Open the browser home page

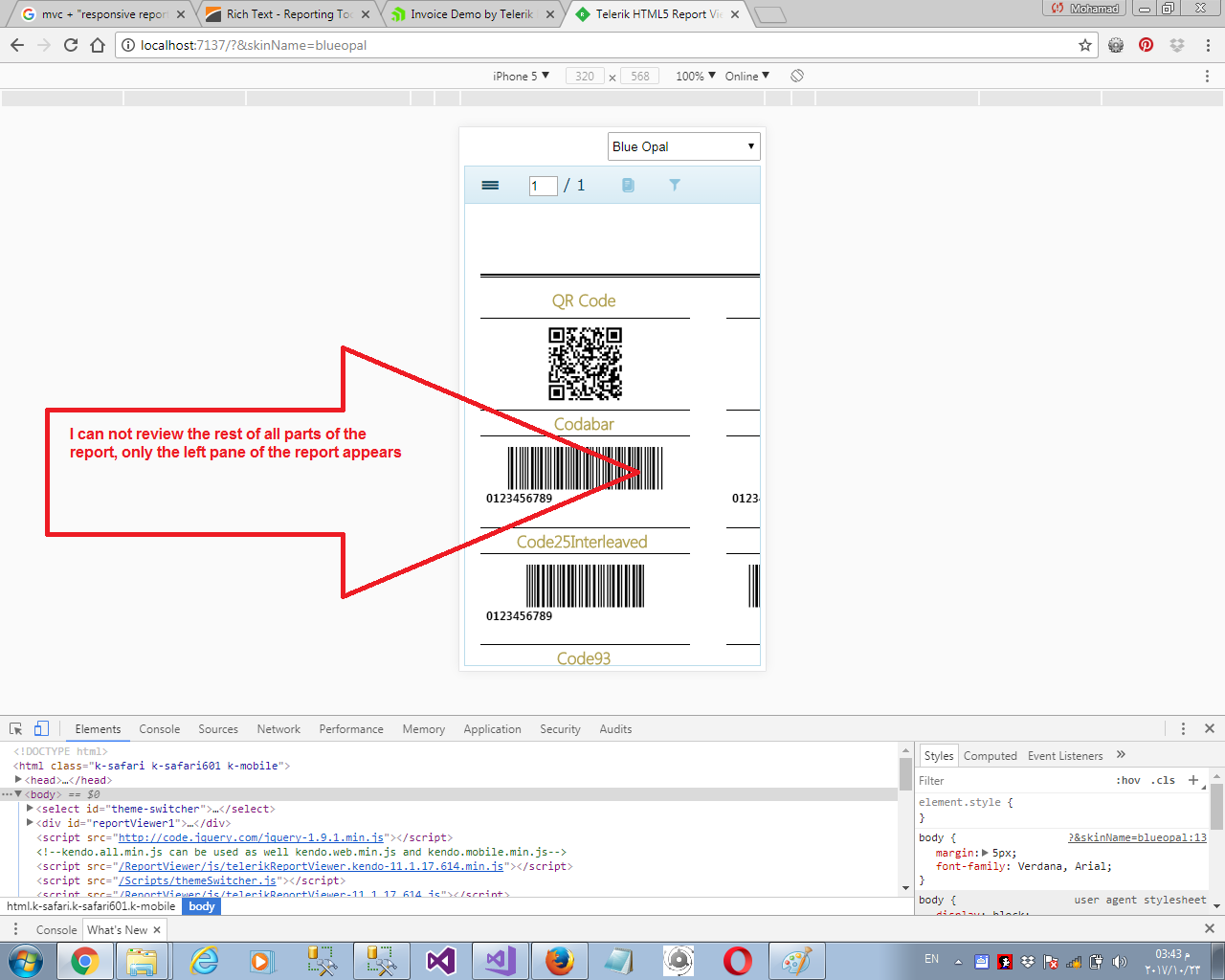pos(98,45)
